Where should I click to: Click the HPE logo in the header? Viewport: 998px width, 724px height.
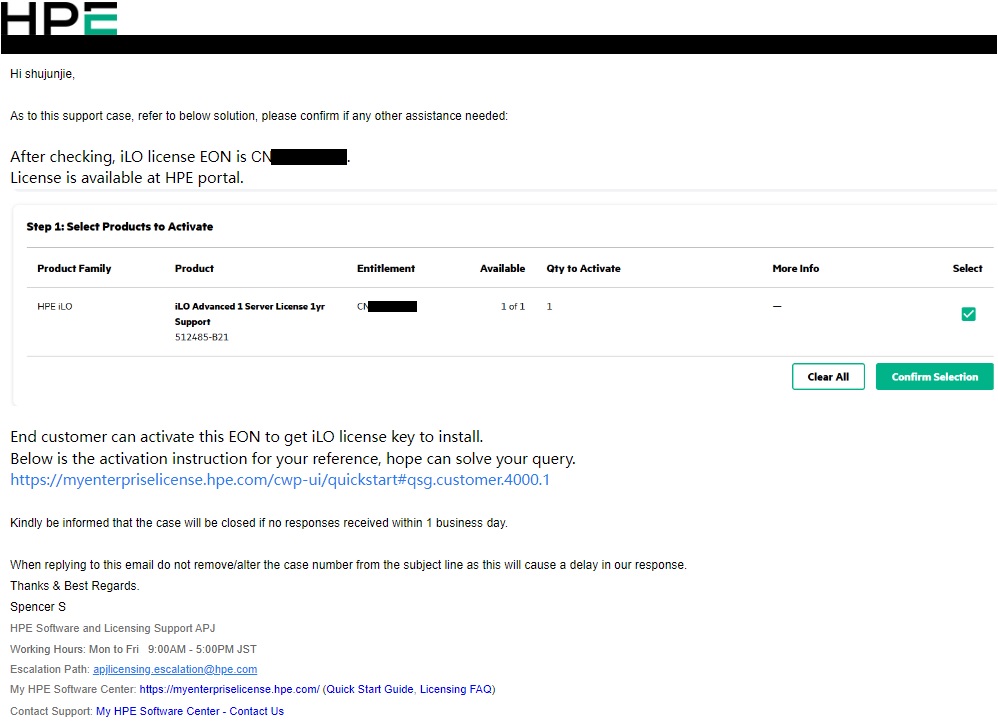tap(59, 19)
